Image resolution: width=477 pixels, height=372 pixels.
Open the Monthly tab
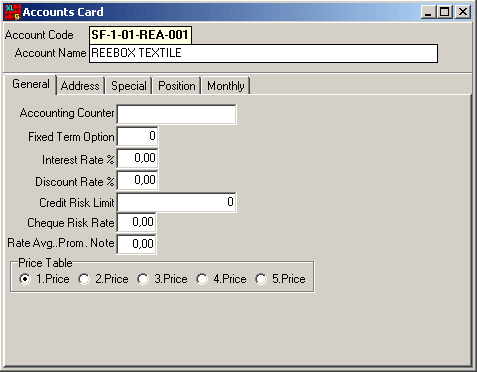click(226, 86)
